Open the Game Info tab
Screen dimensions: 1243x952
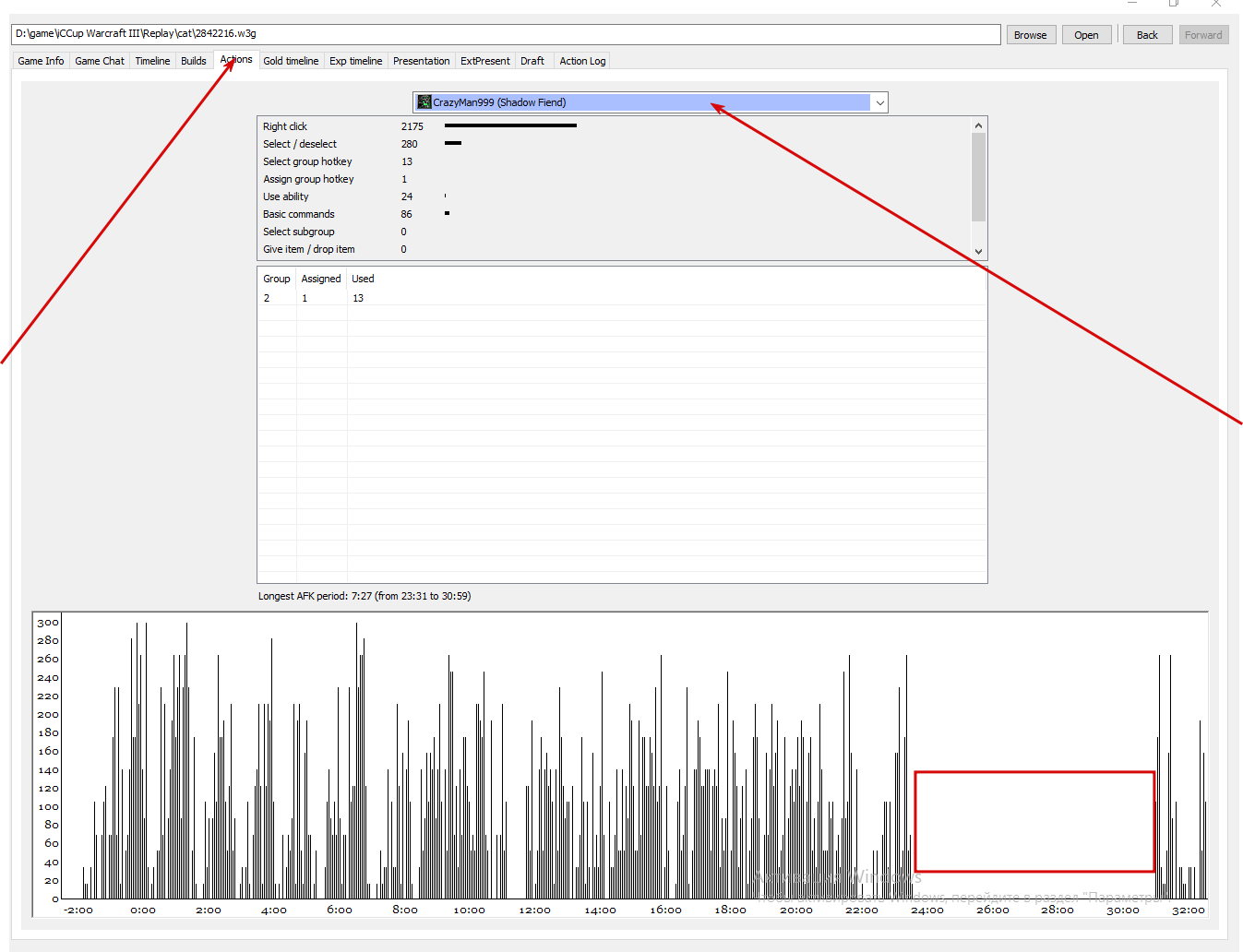[41, 61]
